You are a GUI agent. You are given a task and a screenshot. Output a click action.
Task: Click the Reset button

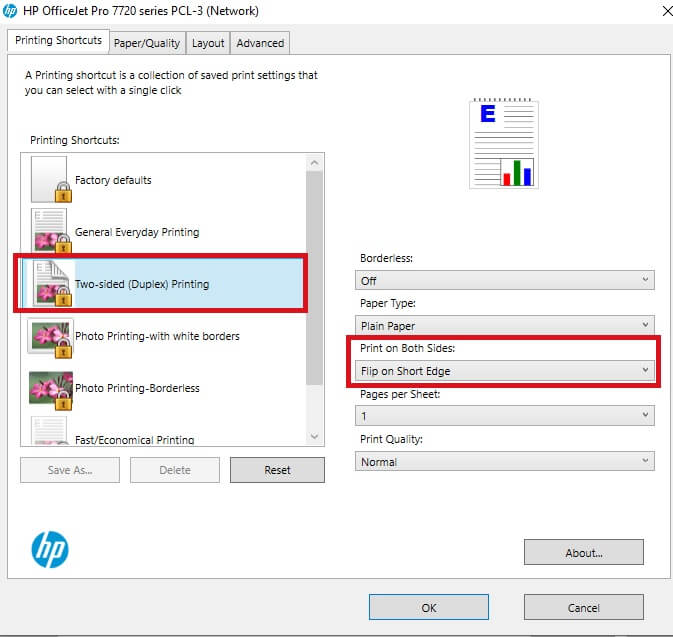coord(277,470)
